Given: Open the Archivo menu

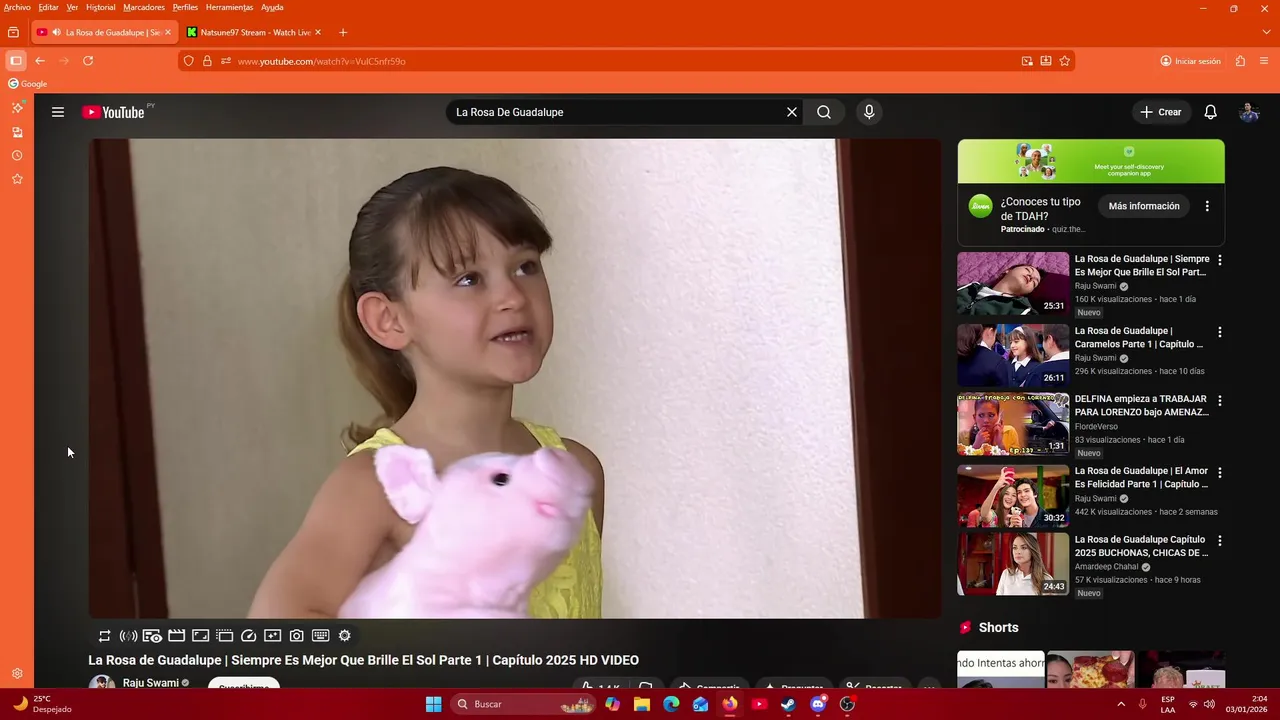Looking at the screenshot, I should click(x=17, y=7).
